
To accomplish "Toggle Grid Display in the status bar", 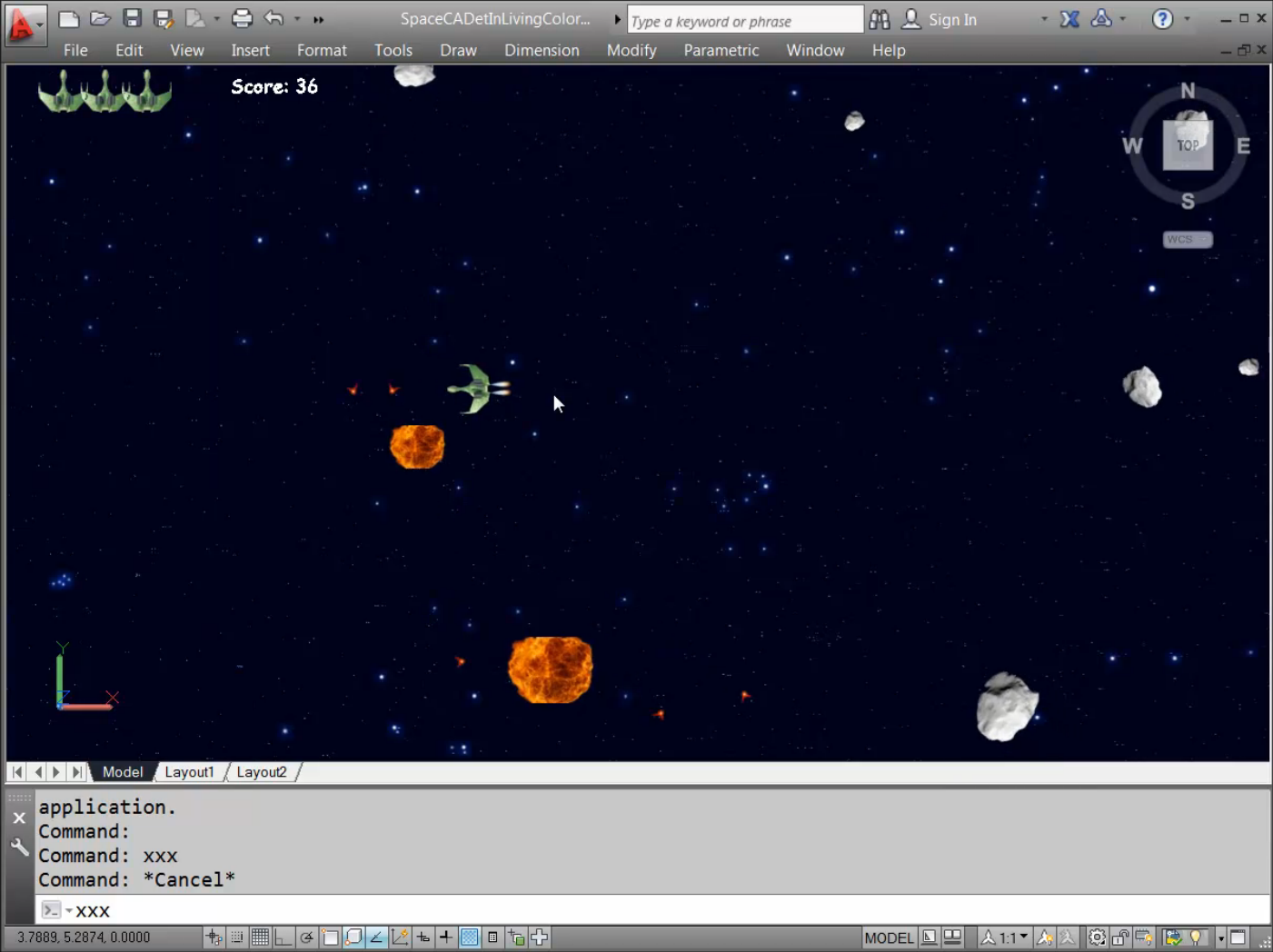I will [x=260, y=937].
